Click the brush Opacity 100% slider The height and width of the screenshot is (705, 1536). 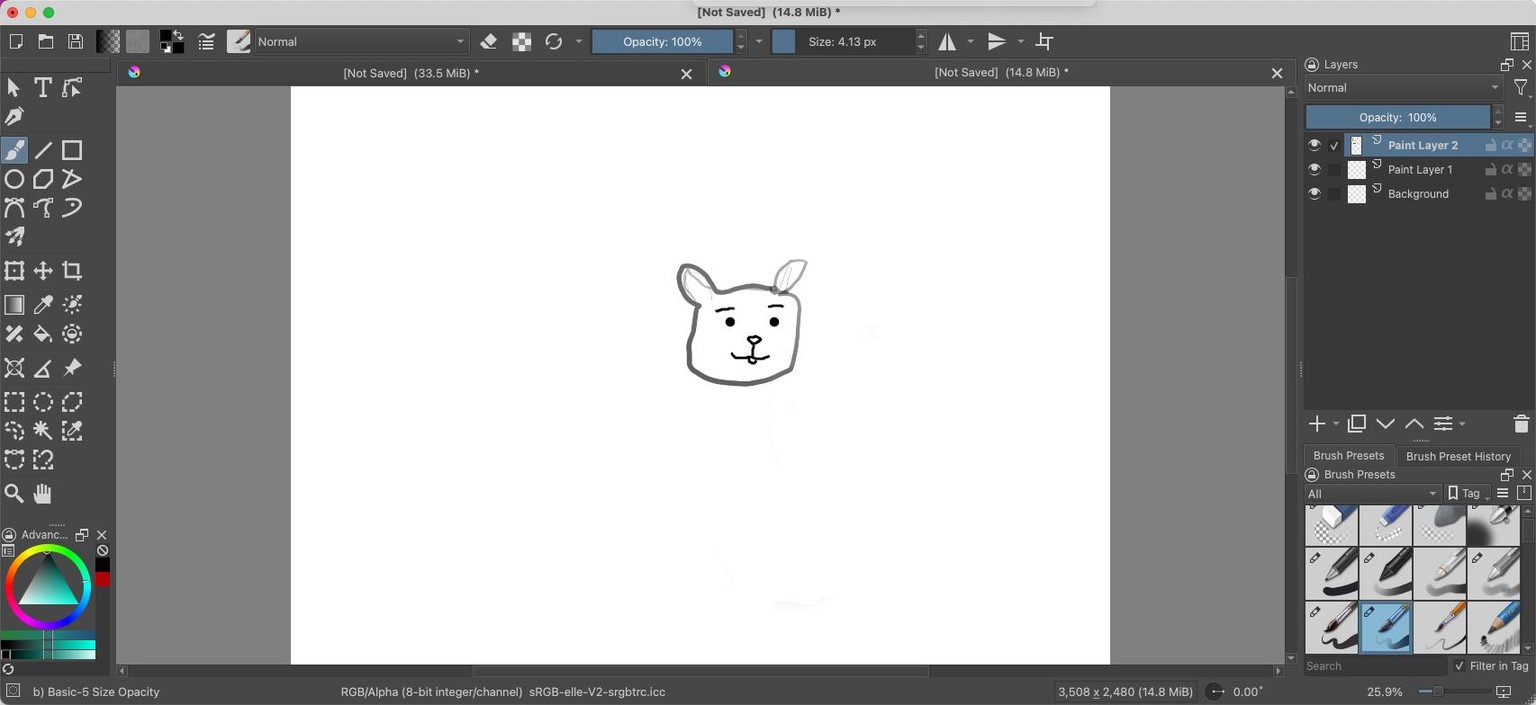(662, 42)
